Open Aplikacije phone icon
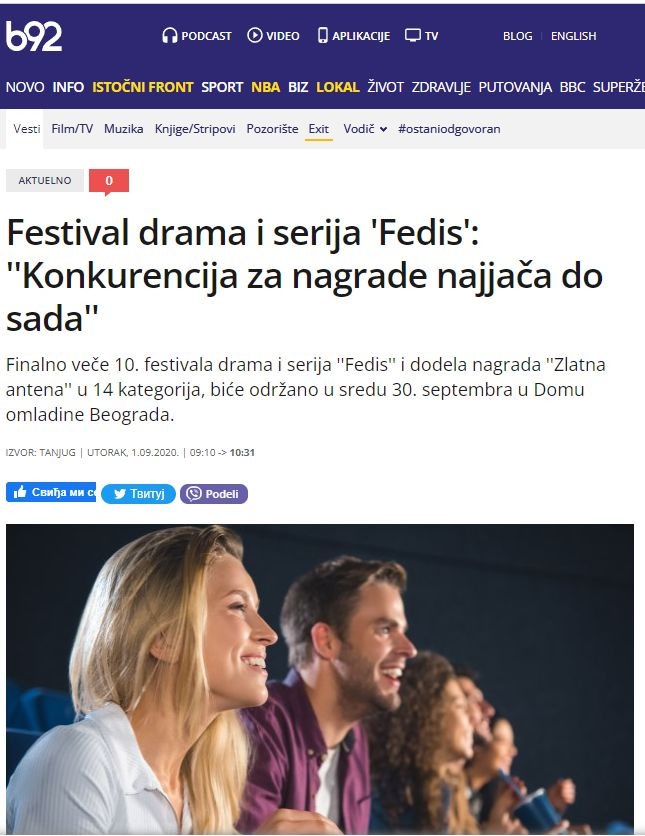The image size is (645, 836). 322,36
